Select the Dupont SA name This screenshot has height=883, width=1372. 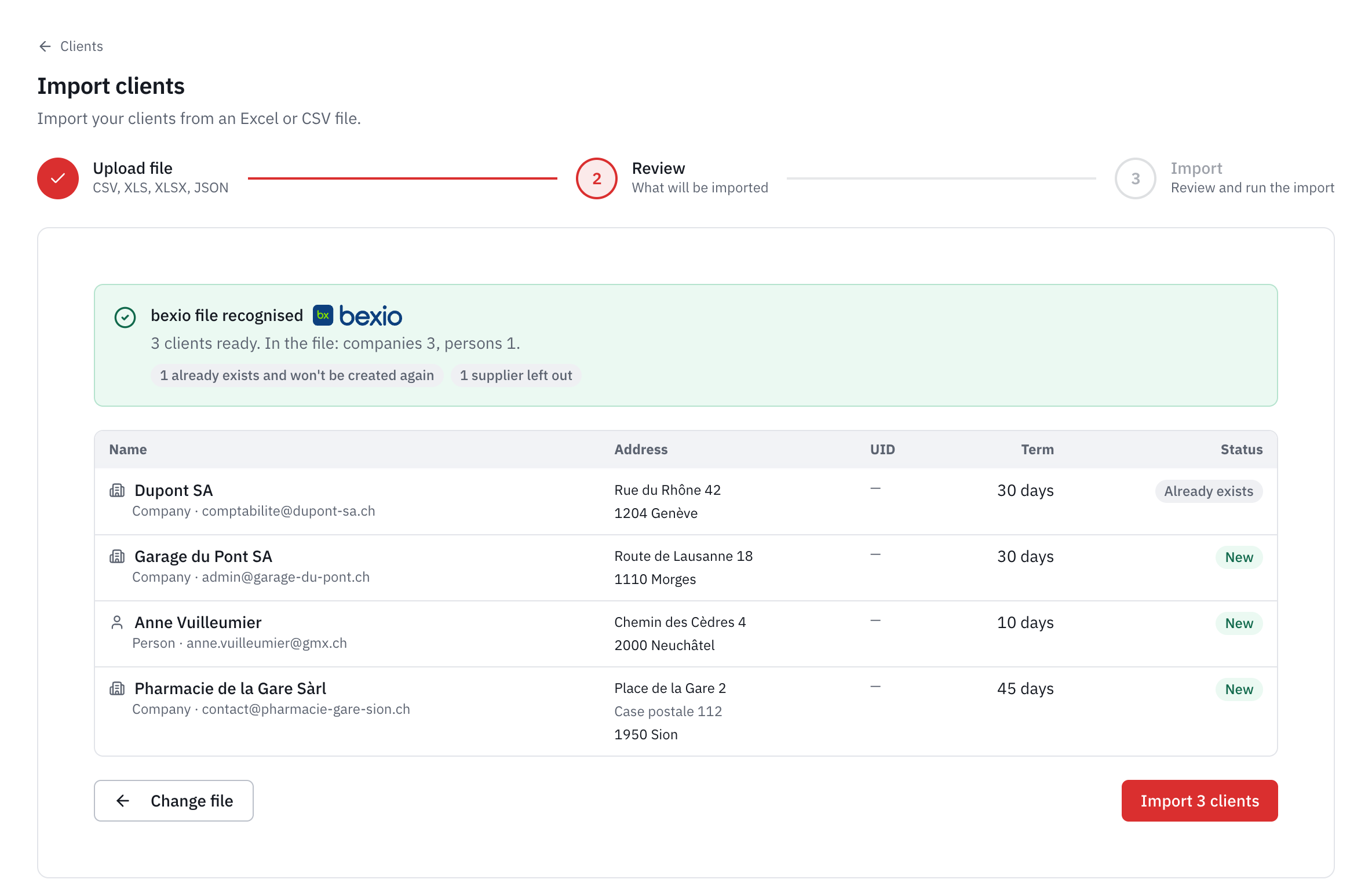pos(174,491)
